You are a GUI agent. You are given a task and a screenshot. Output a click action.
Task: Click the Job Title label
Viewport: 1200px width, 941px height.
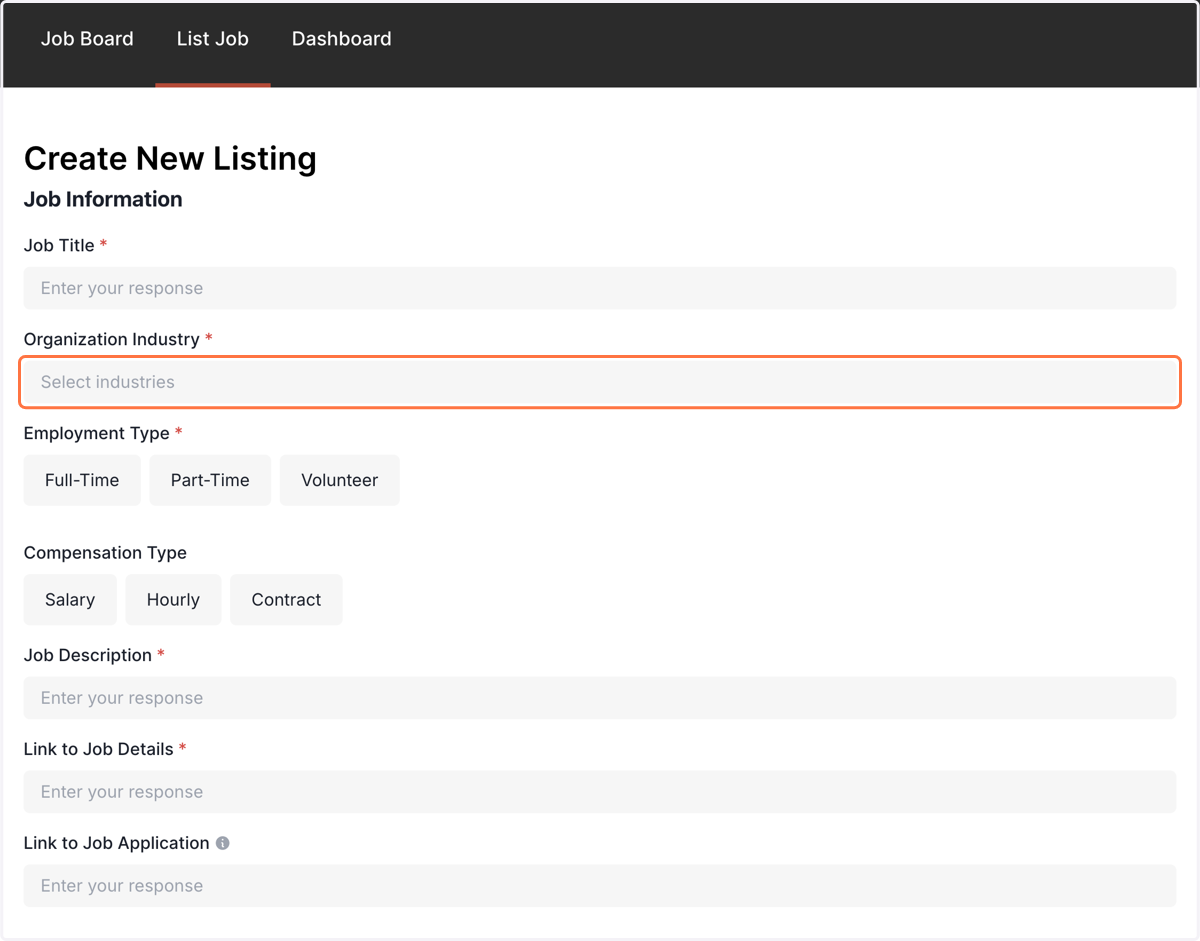point(59,245)
